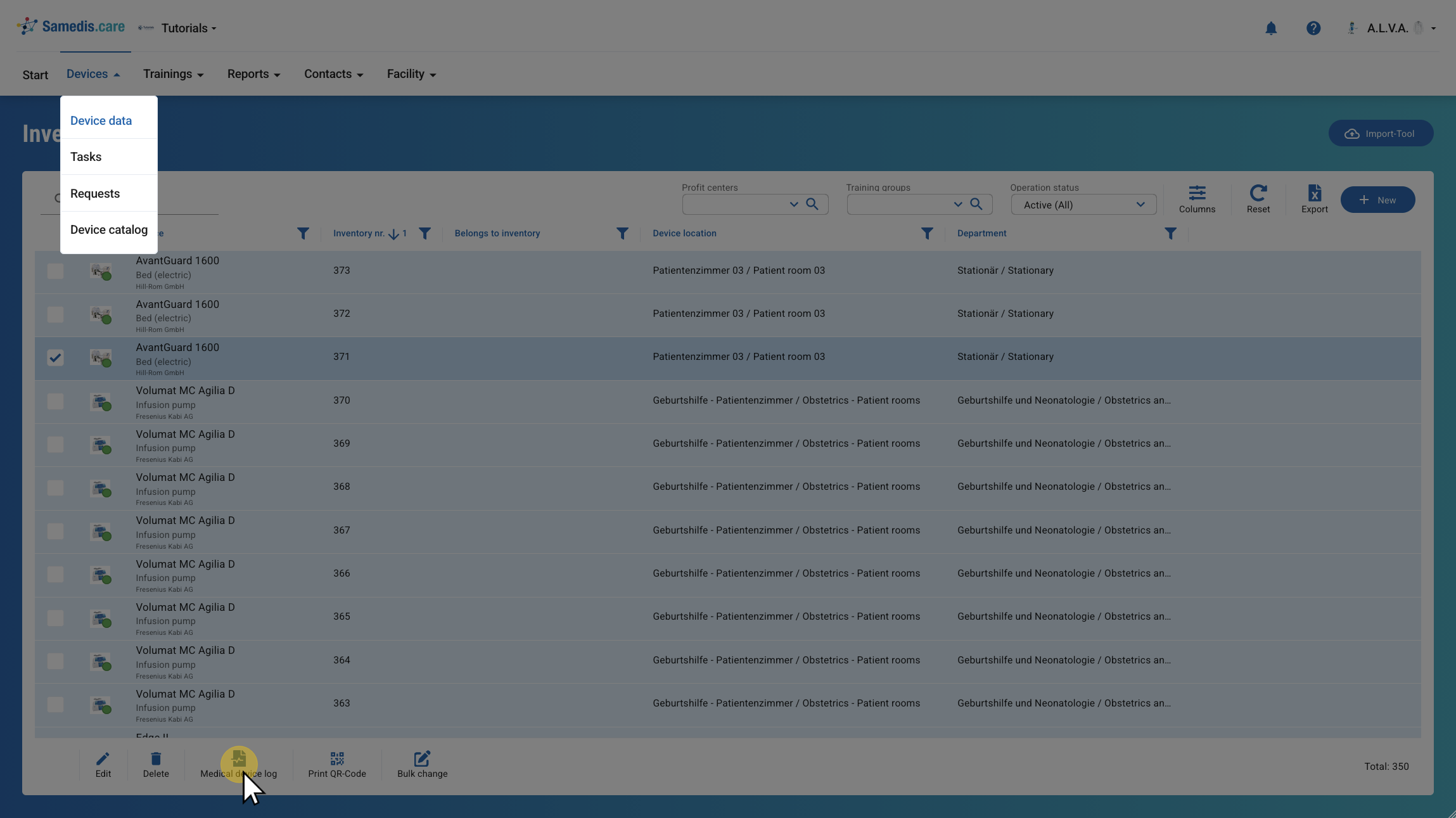The width and height of the screenshot is (1456, 818).
Task: Open the Bulk change tool
Action: point(422,765)
